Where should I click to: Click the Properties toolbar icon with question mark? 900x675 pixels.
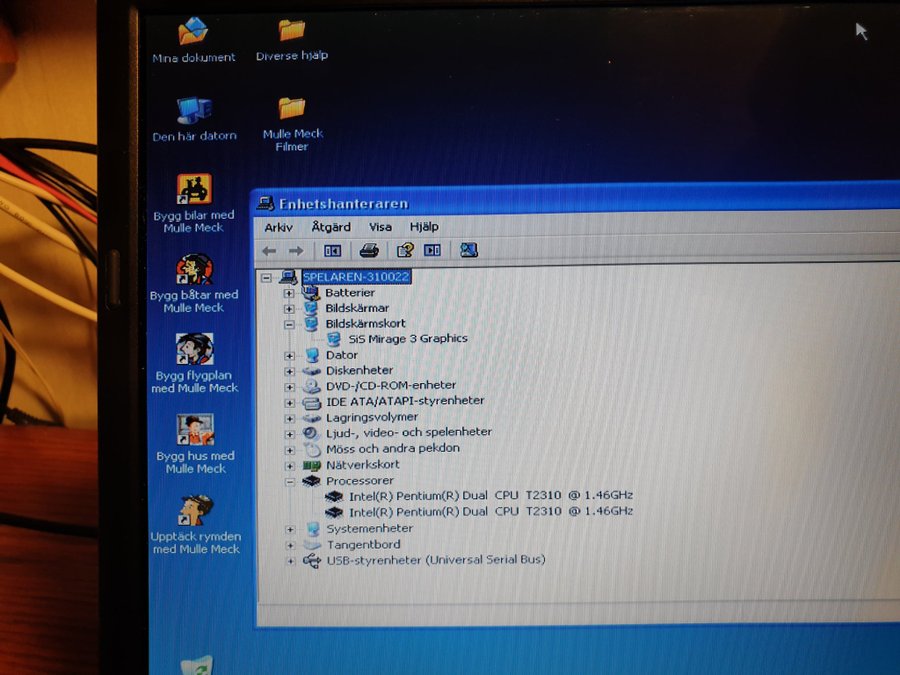click(x=405, y=250)
